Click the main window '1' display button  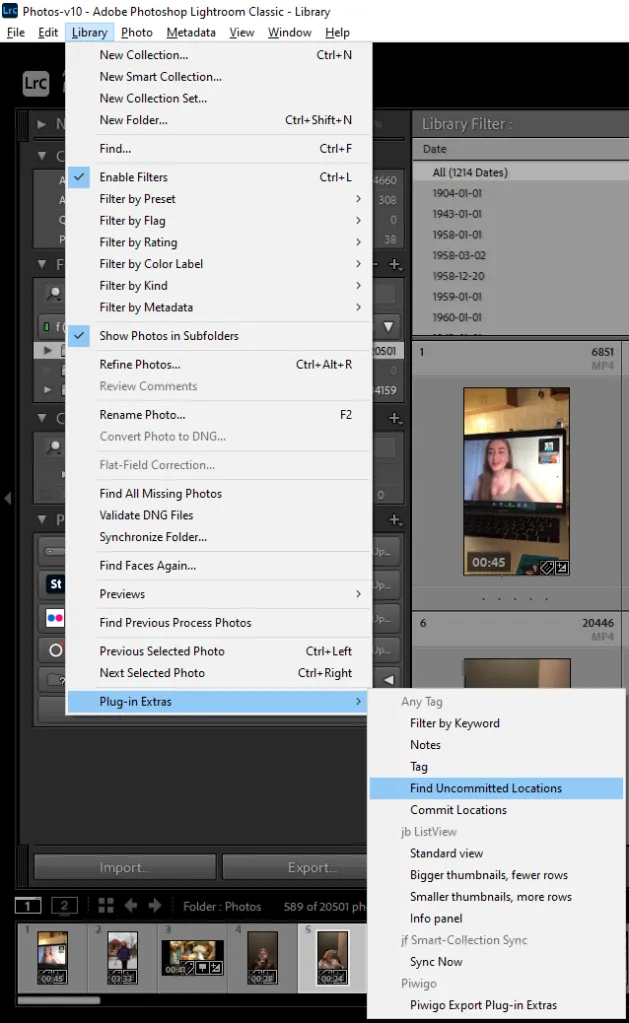(x=30, y=906)
